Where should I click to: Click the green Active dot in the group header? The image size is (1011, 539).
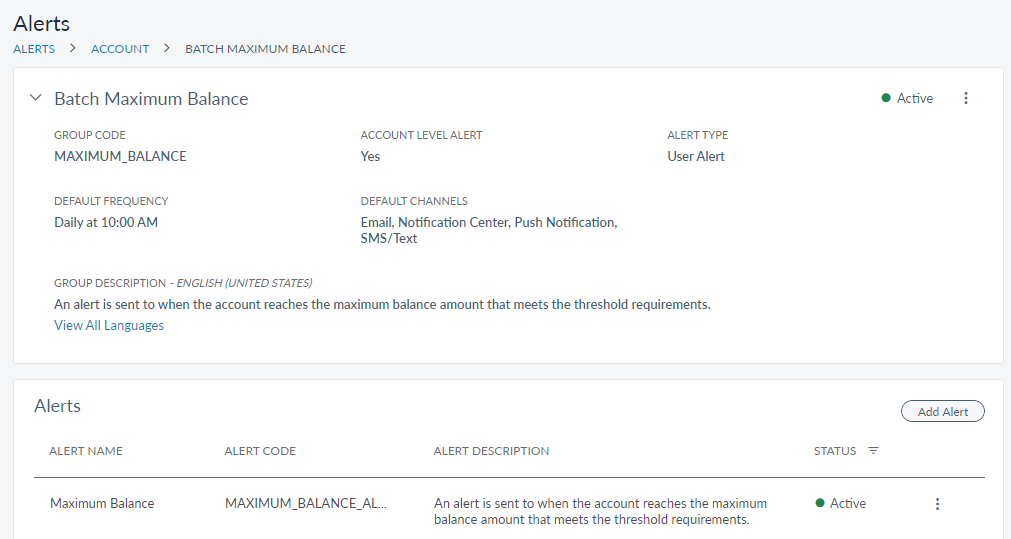[x=886, y=98]
